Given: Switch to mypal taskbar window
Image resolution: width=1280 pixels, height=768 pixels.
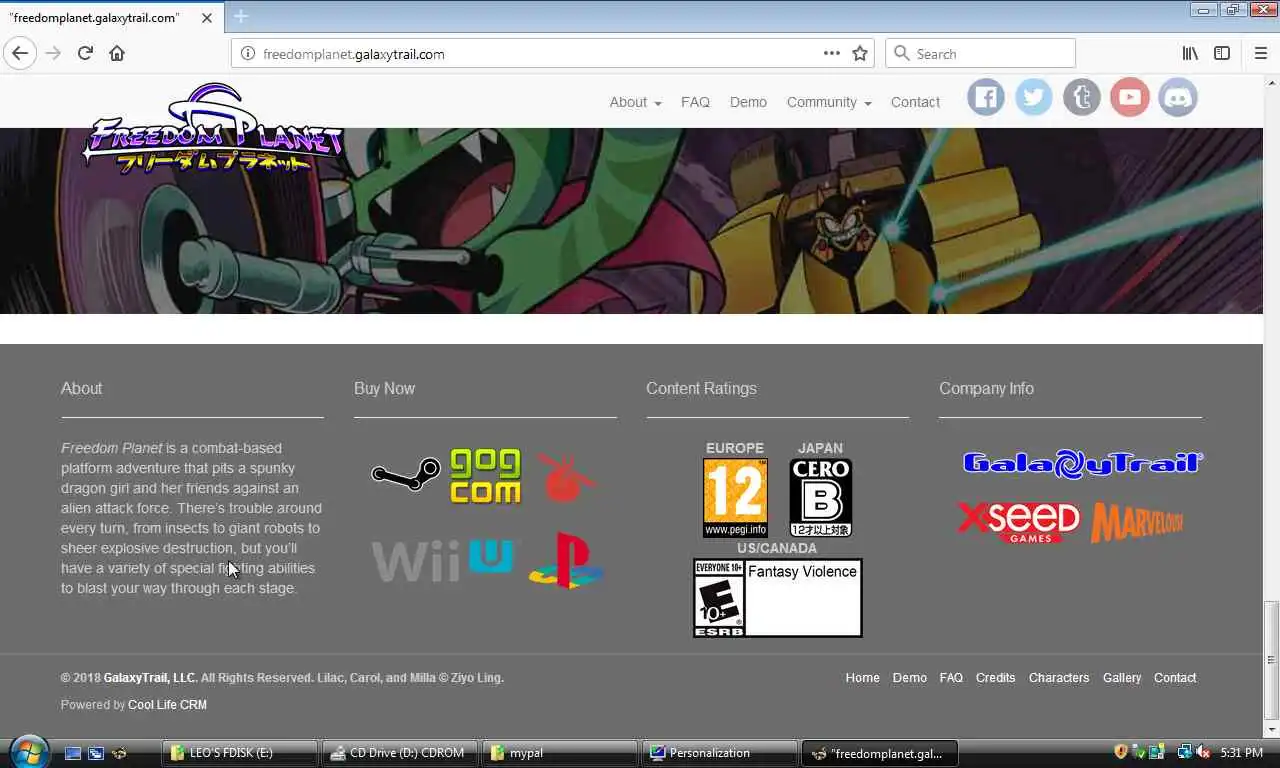Looking at the screenshot, I should (x=560, y=753).
